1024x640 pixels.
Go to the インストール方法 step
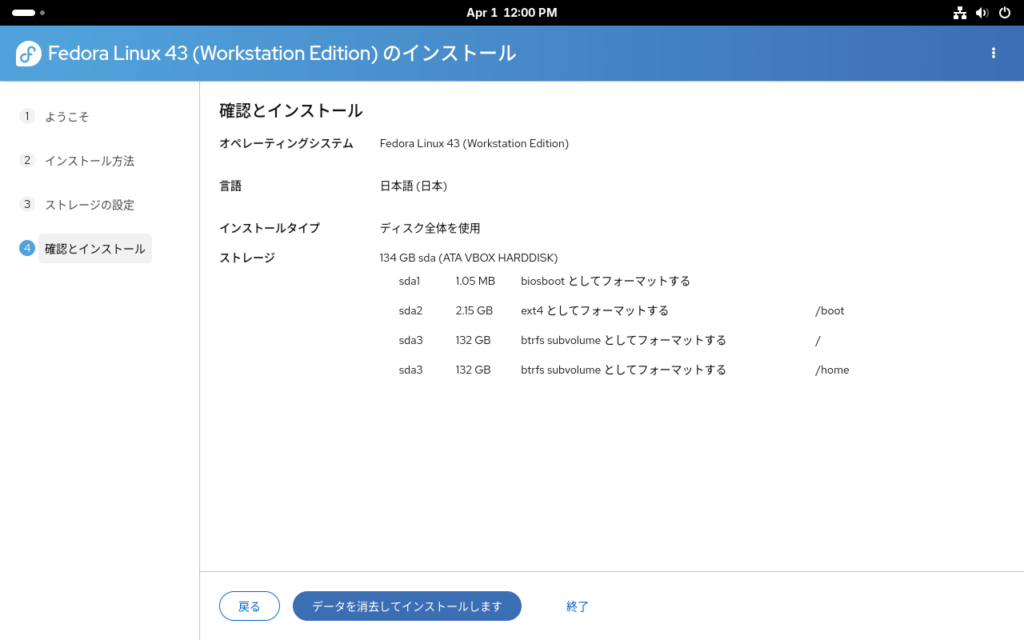point(89,160)
